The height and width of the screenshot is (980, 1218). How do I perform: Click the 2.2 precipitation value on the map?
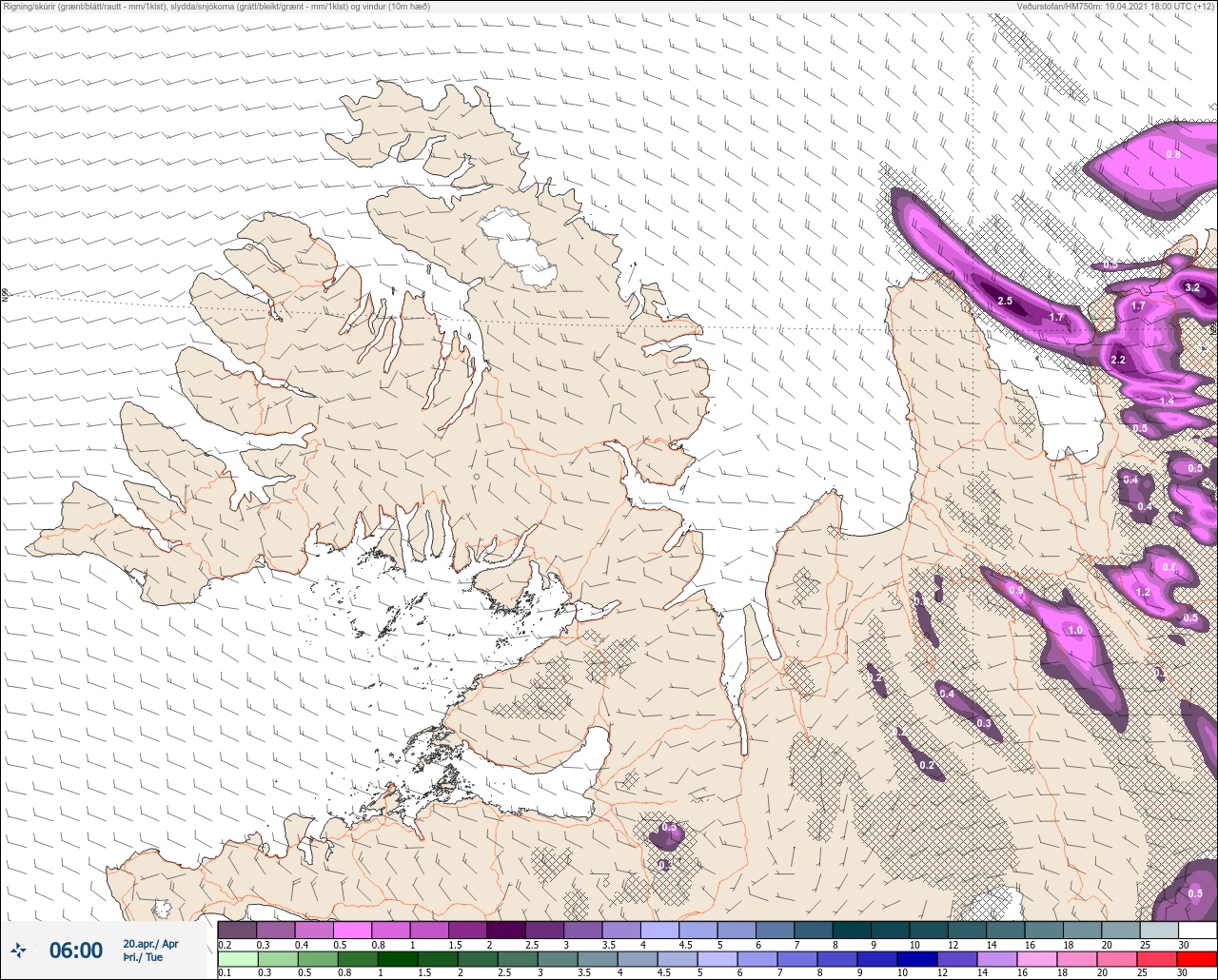click(x=1118, y=360)
